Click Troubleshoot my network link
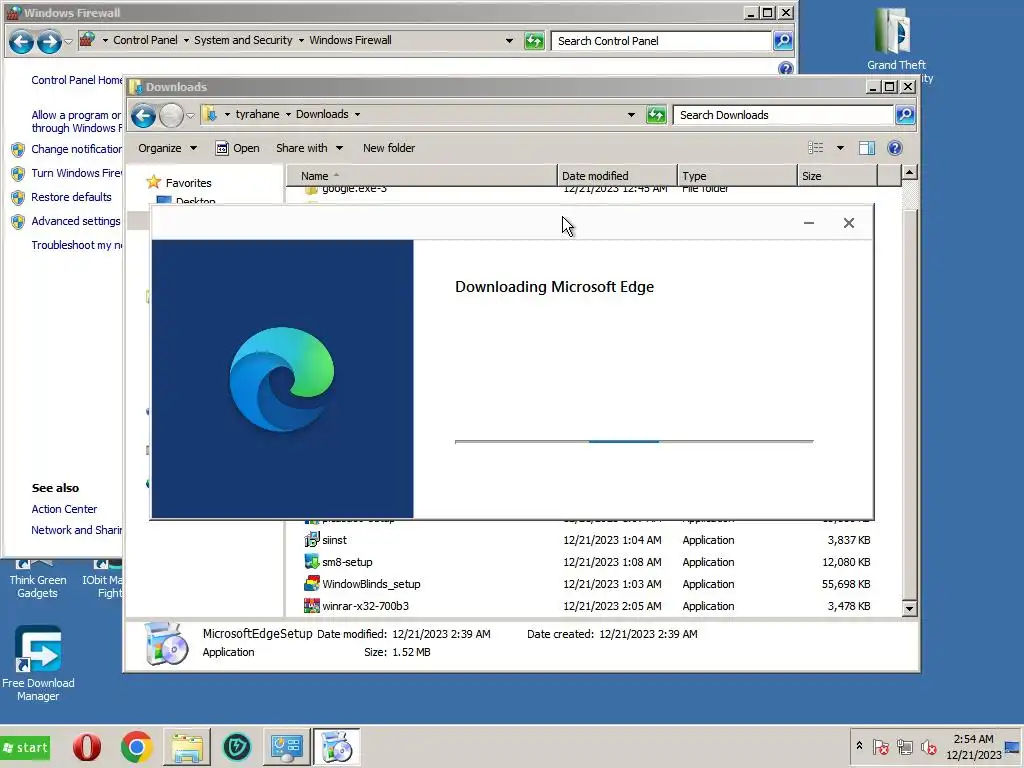This screenshot has height=768, width=1024. click(76, 246)
